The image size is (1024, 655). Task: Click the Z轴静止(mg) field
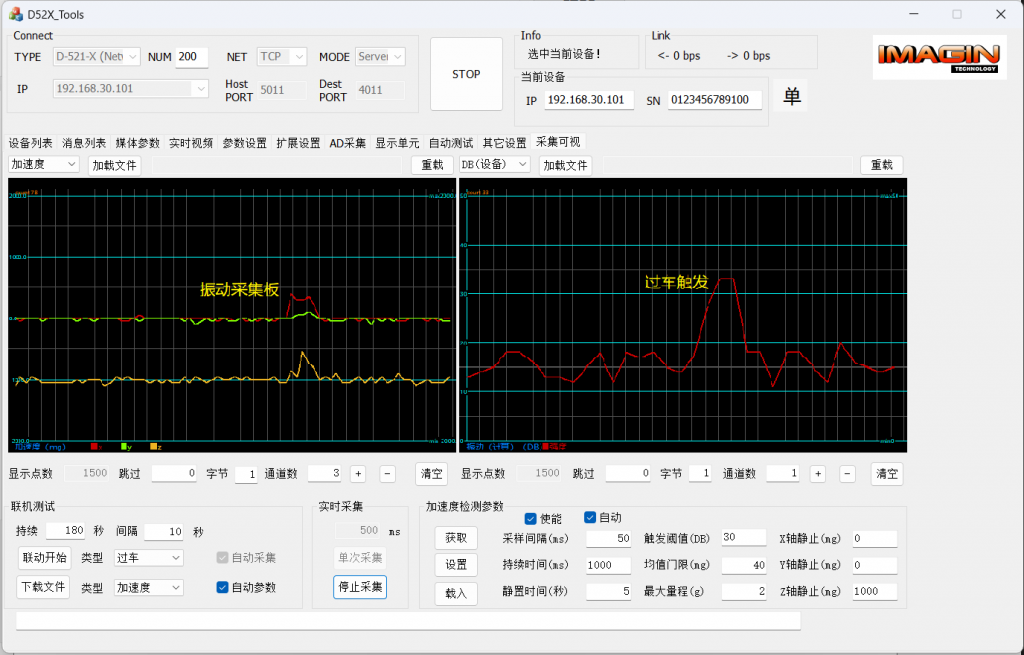click(875, 592)
